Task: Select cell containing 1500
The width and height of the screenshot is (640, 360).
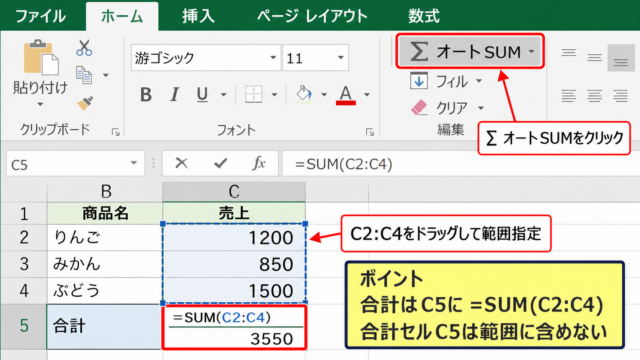Action: [234, 290]
